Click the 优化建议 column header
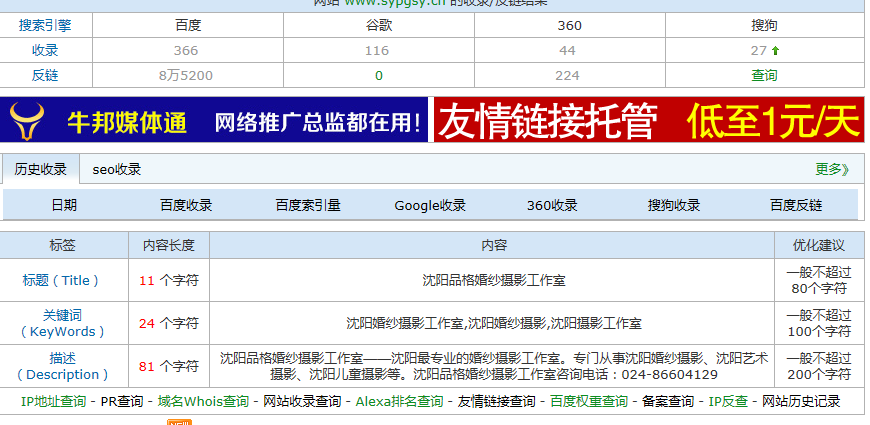The height and width of the screenshot is (425, 870). (819, 245)
